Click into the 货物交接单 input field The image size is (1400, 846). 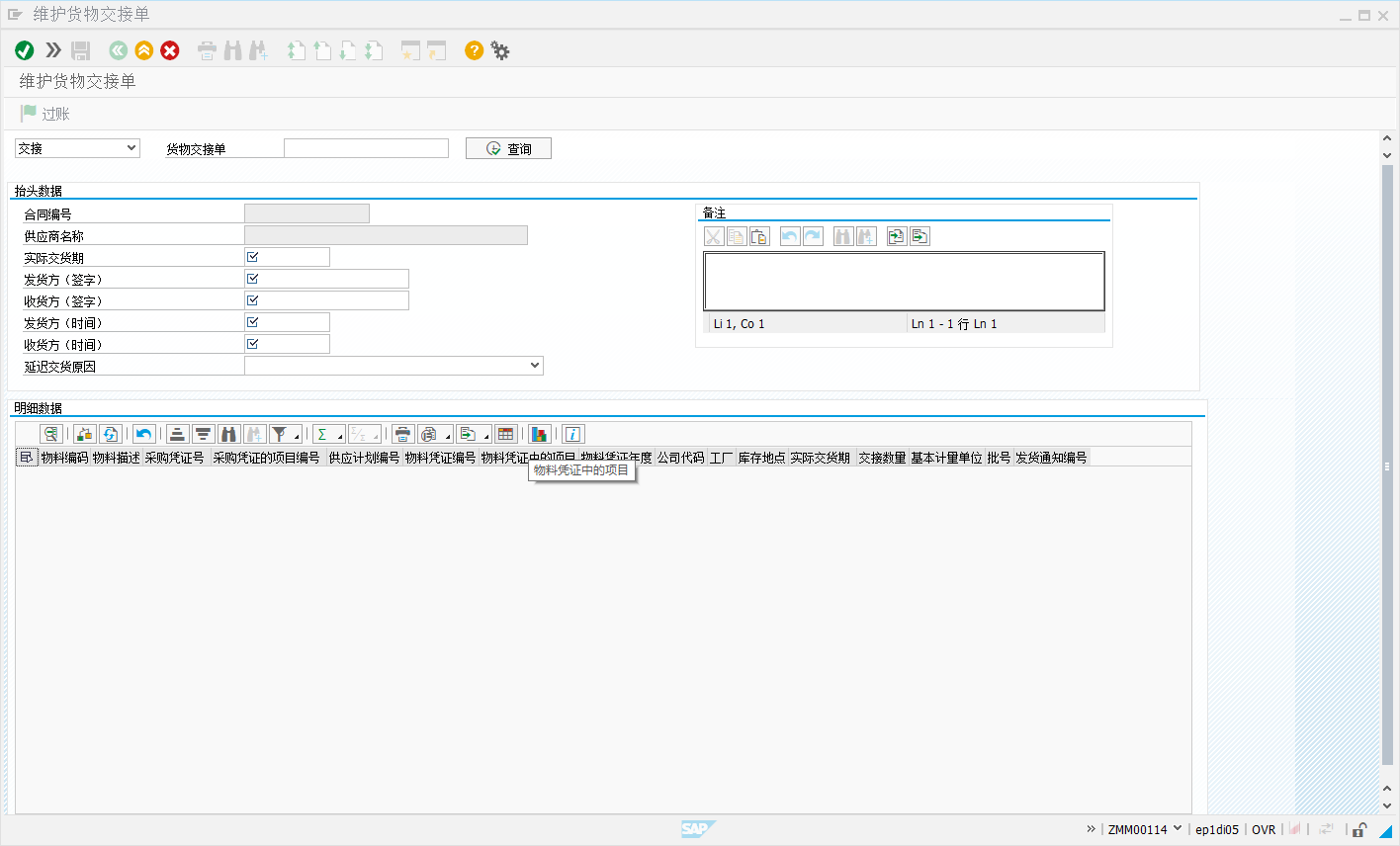tap(366, 148)
